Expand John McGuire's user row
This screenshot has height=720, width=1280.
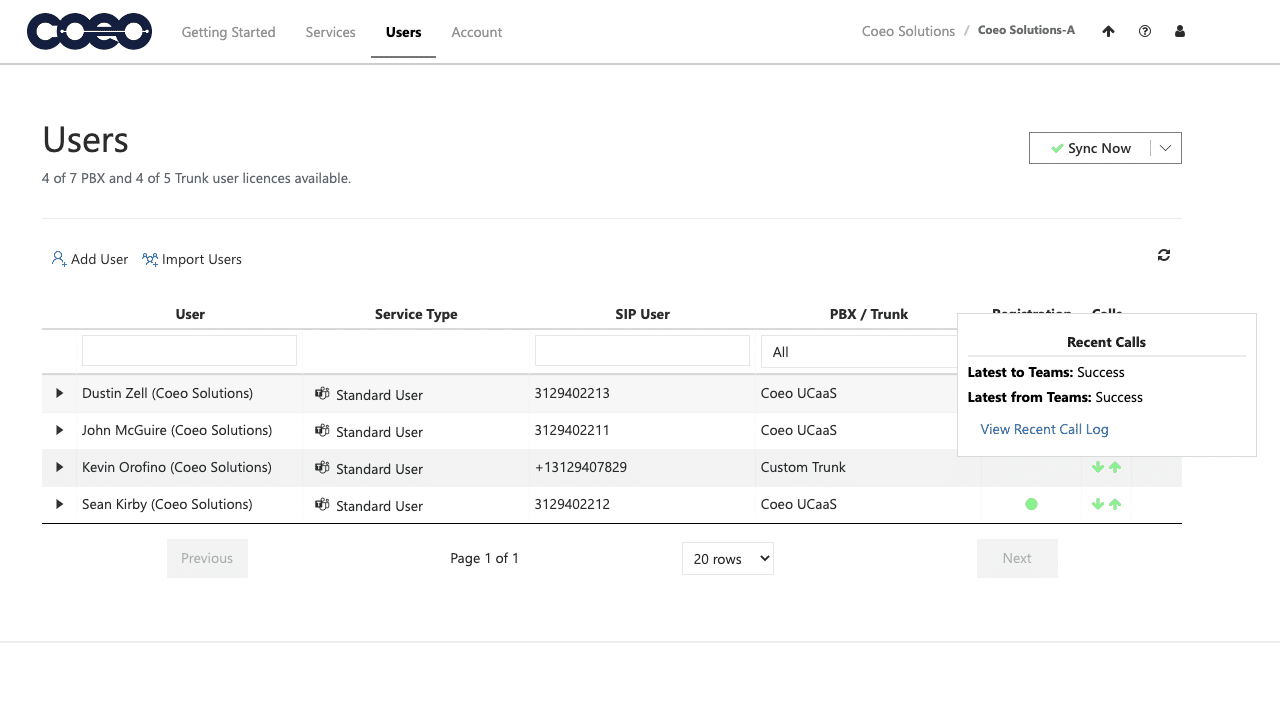click(59, 430)
